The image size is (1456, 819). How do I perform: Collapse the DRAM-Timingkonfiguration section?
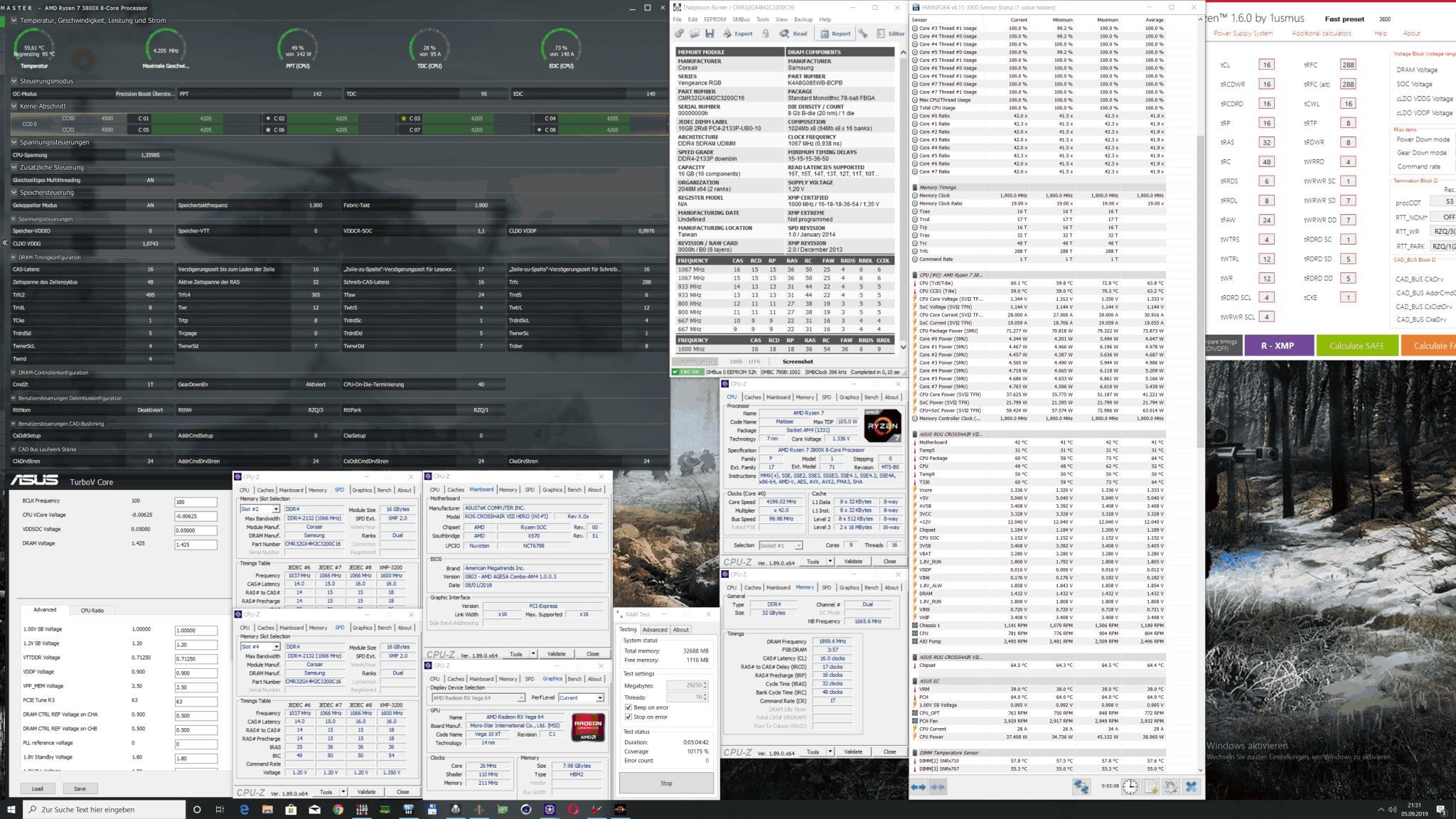14,257
